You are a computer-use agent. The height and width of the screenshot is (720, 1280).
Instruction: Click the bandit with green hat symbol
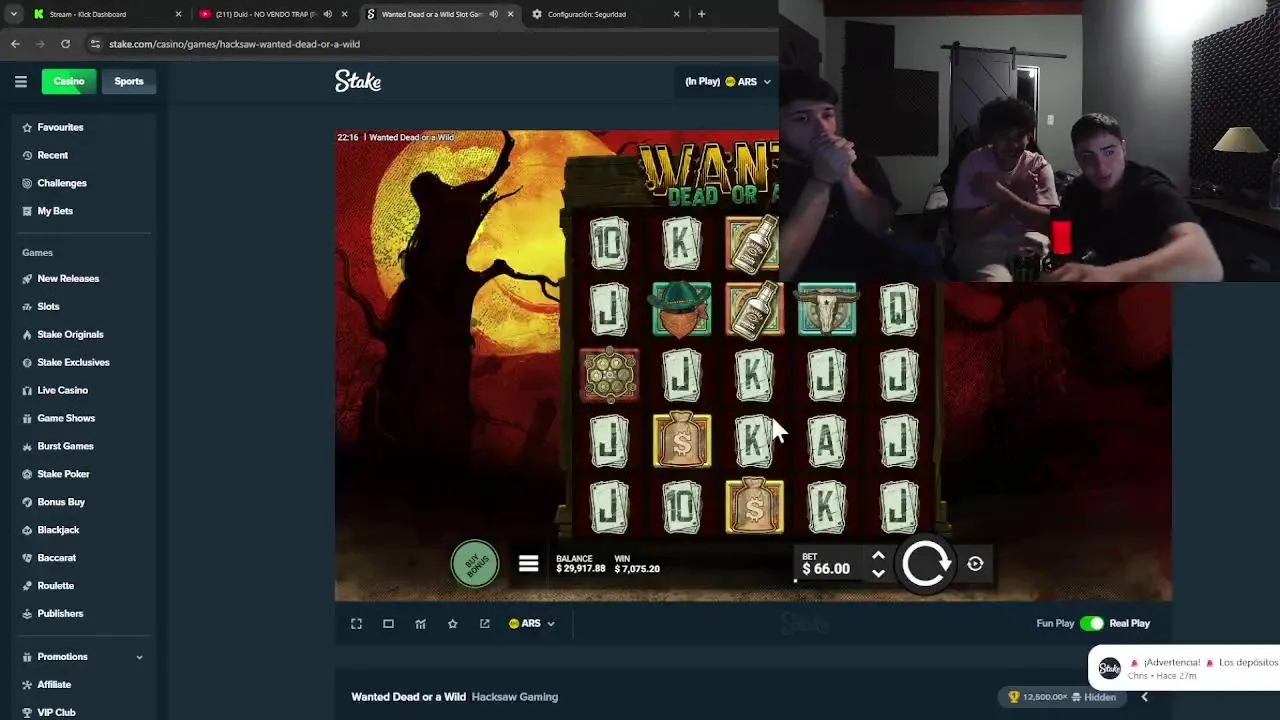click(x=682, y=309)
